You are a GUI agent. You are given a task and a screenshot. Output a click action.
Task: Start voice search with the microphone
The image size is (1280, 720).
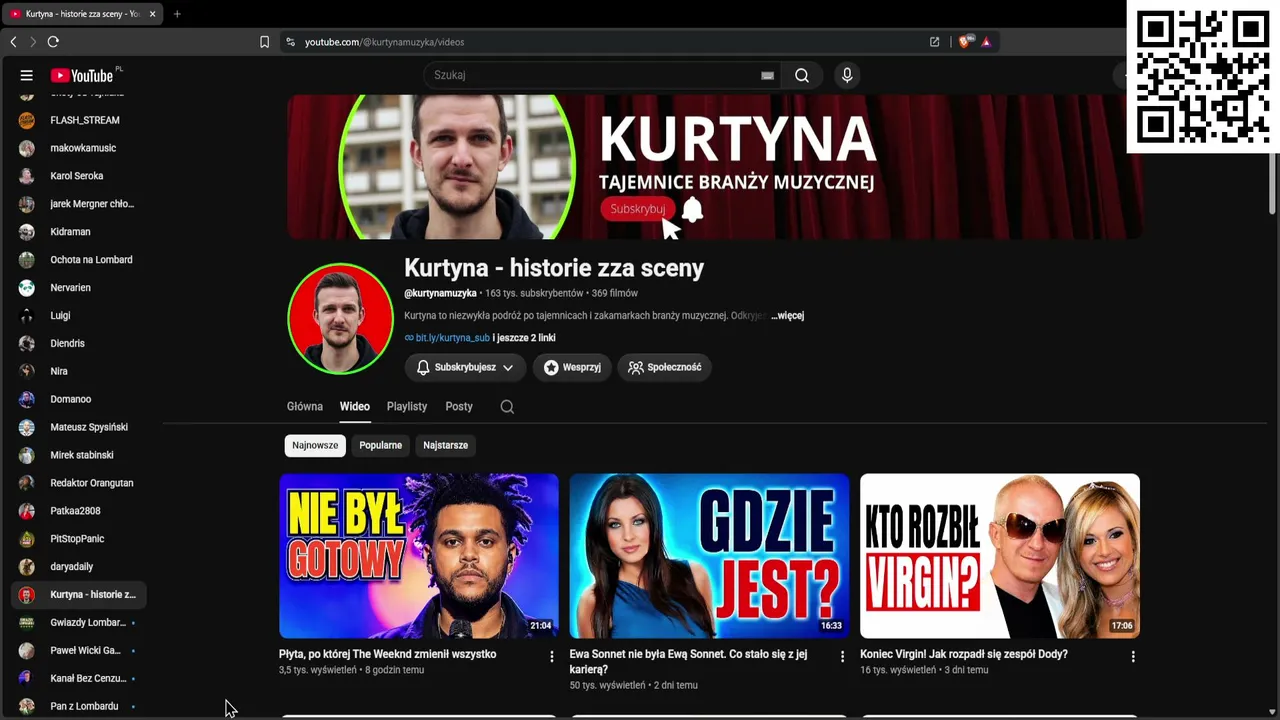coord(847,75)
